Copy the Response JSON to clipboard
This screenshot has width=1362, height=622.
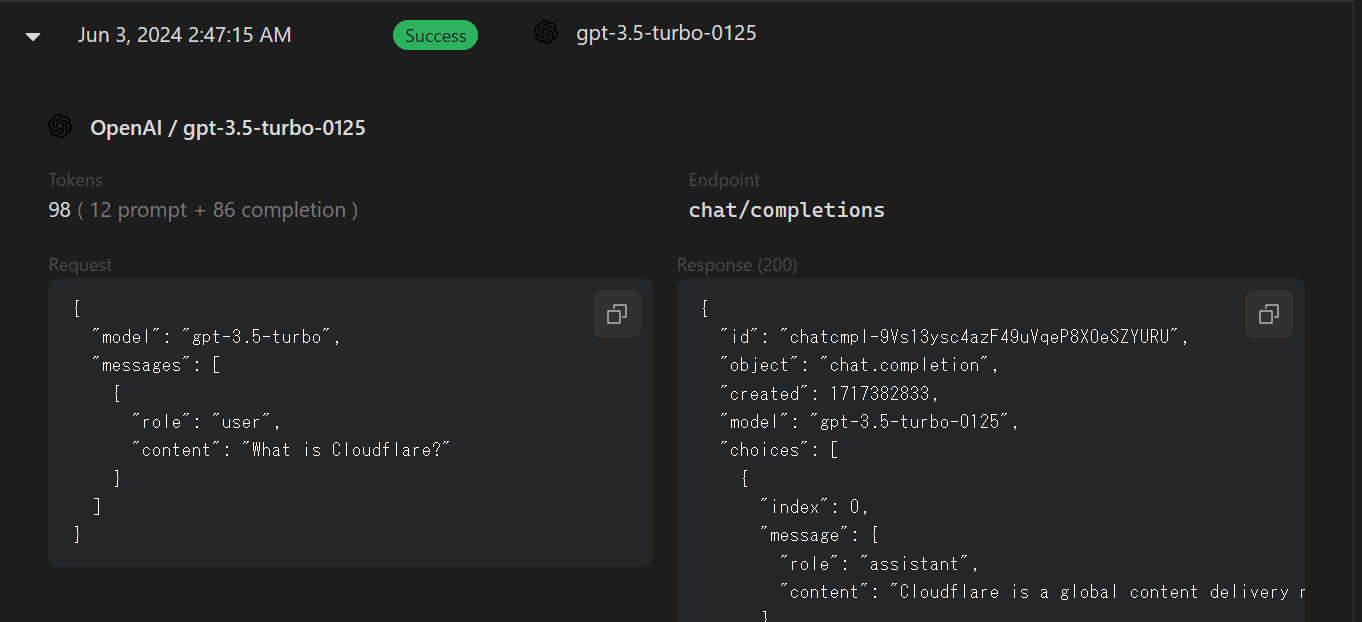click(1269, 314)
